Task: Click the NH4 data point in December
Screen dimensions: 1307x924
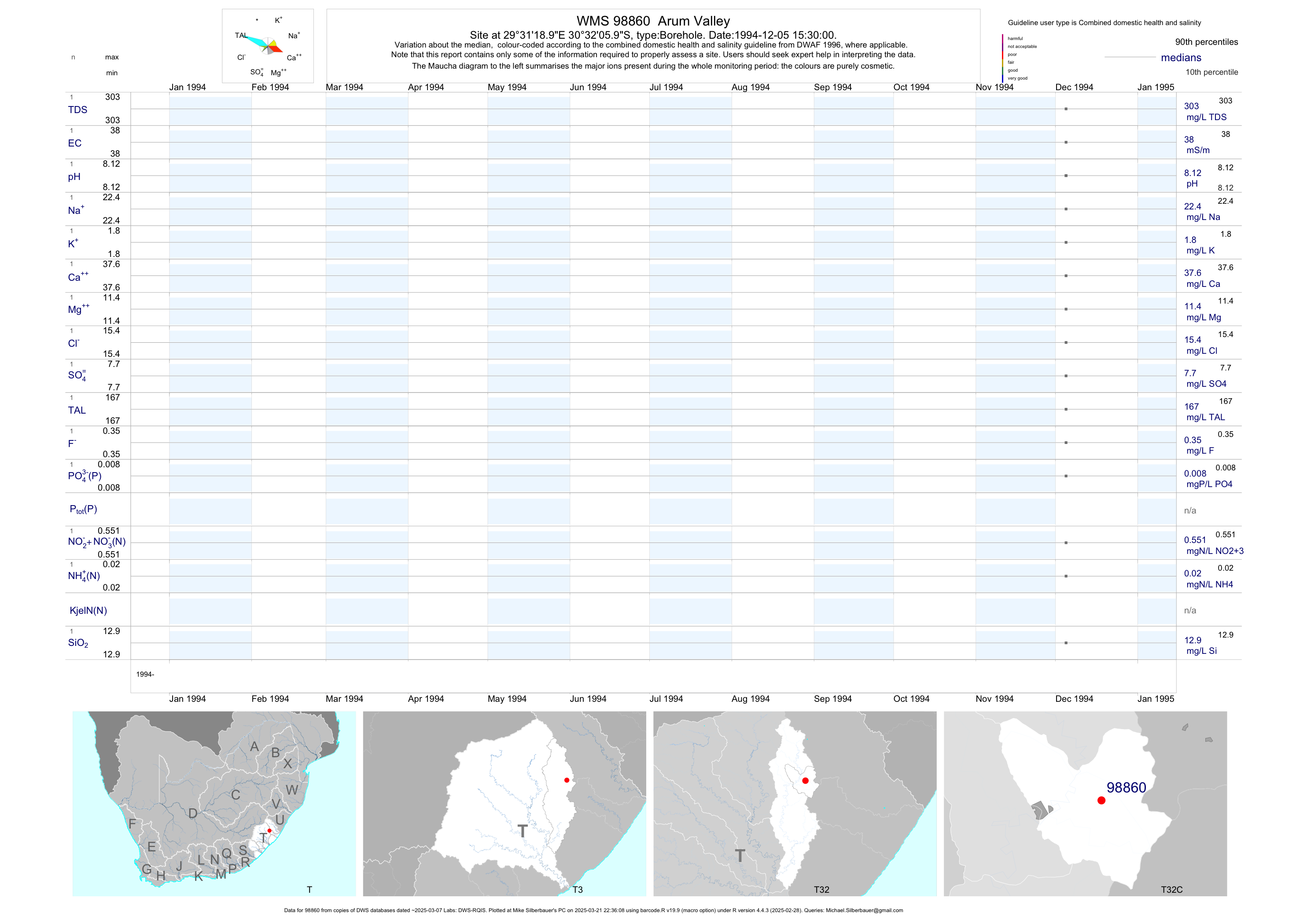Action: click(x=1066, y=576)
